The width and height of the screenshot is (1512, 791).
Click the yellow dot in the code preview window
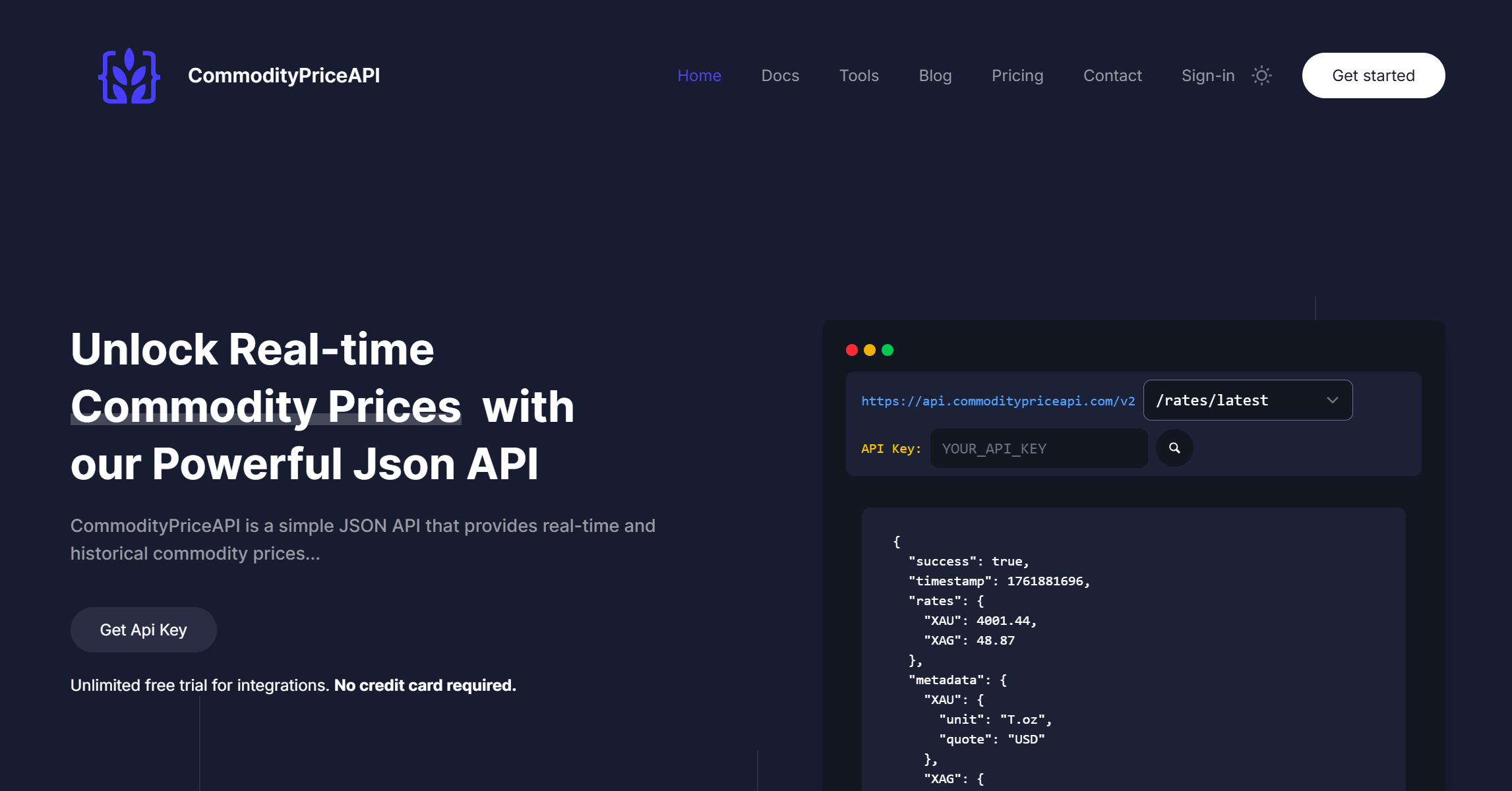click(x=870, y=350)
